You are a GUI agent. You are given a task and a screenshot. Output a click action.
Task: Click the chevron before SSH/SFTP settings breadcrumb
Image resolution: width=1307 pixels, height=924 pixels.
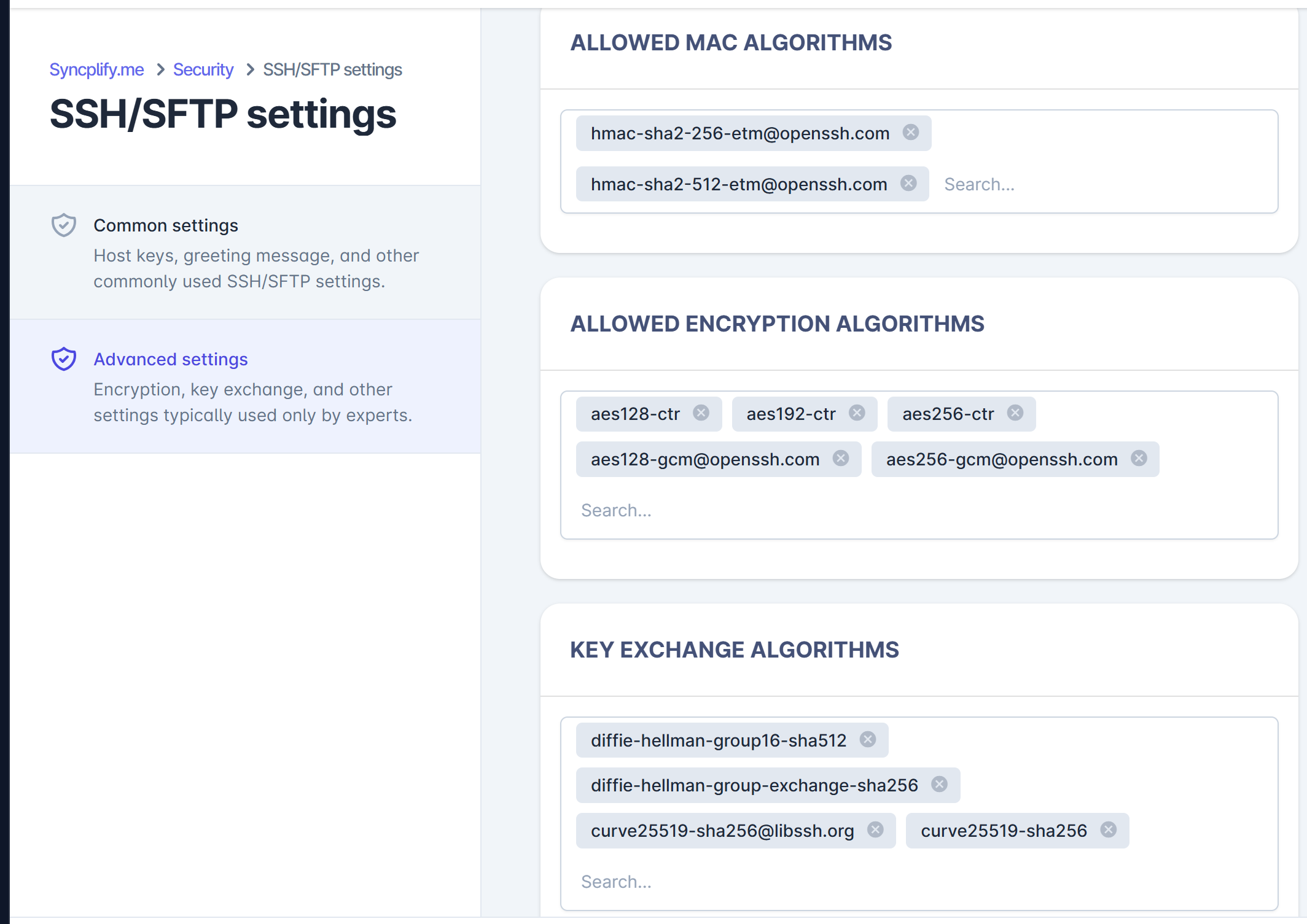tap(249, 69)
